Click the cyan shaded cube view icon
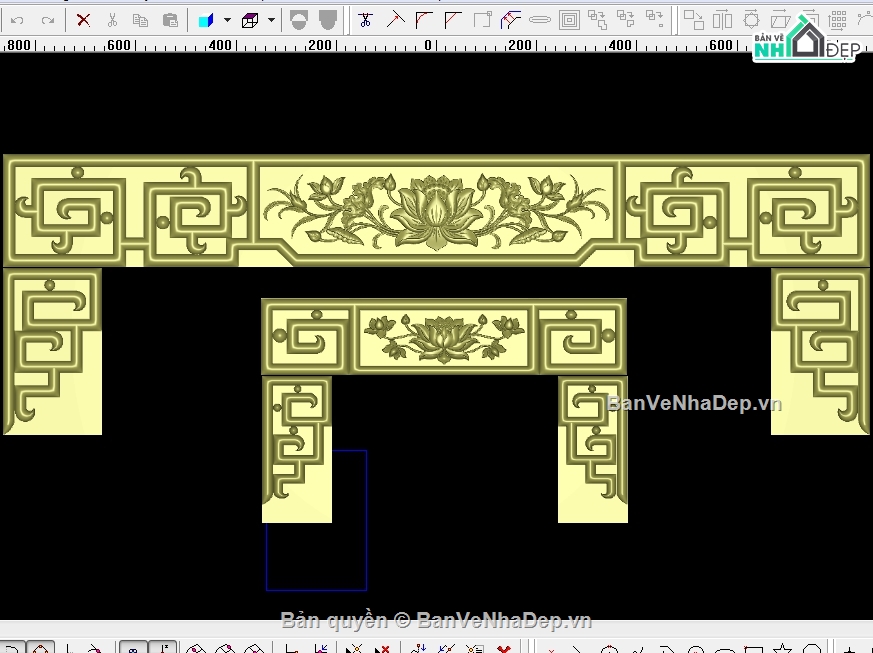The image size is (873, 653). pyautogui.click(x=206, y=21)
